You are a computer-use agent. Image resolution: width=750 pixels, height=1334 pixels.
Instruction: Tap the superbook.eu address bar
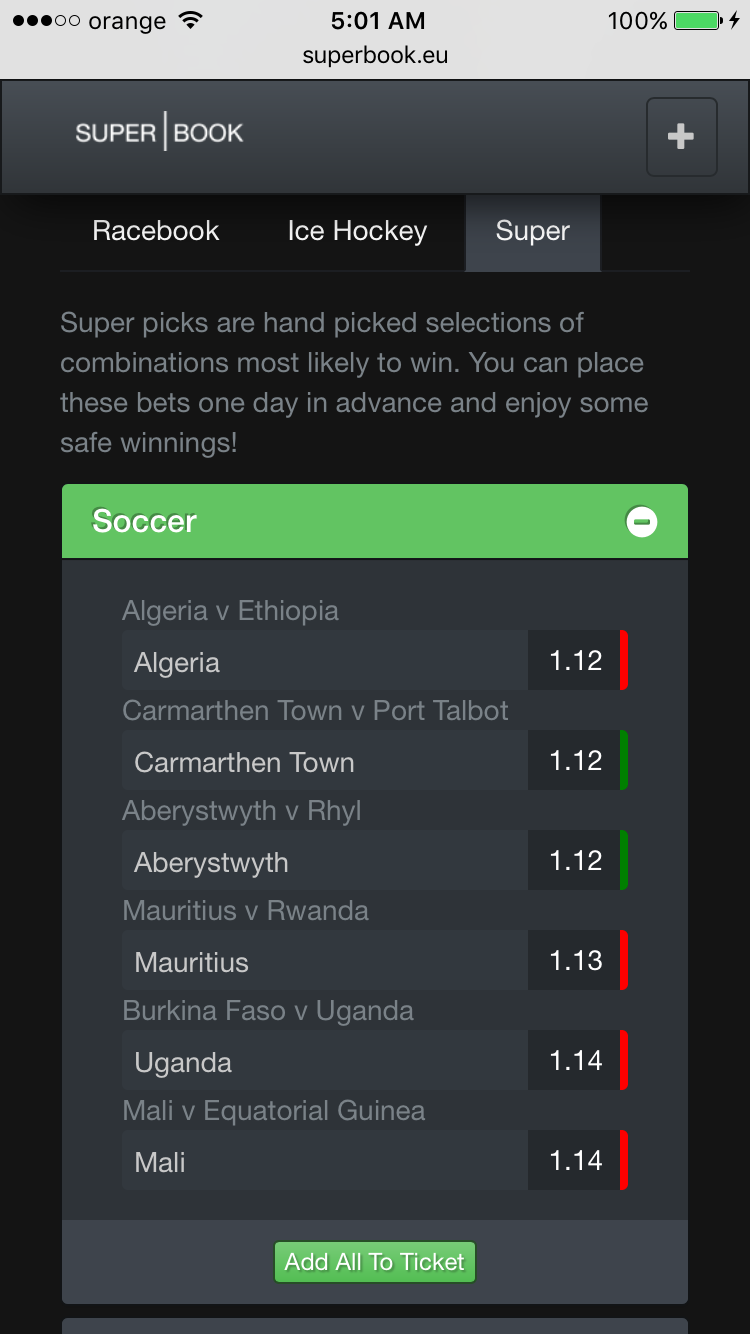pos(375,56)
